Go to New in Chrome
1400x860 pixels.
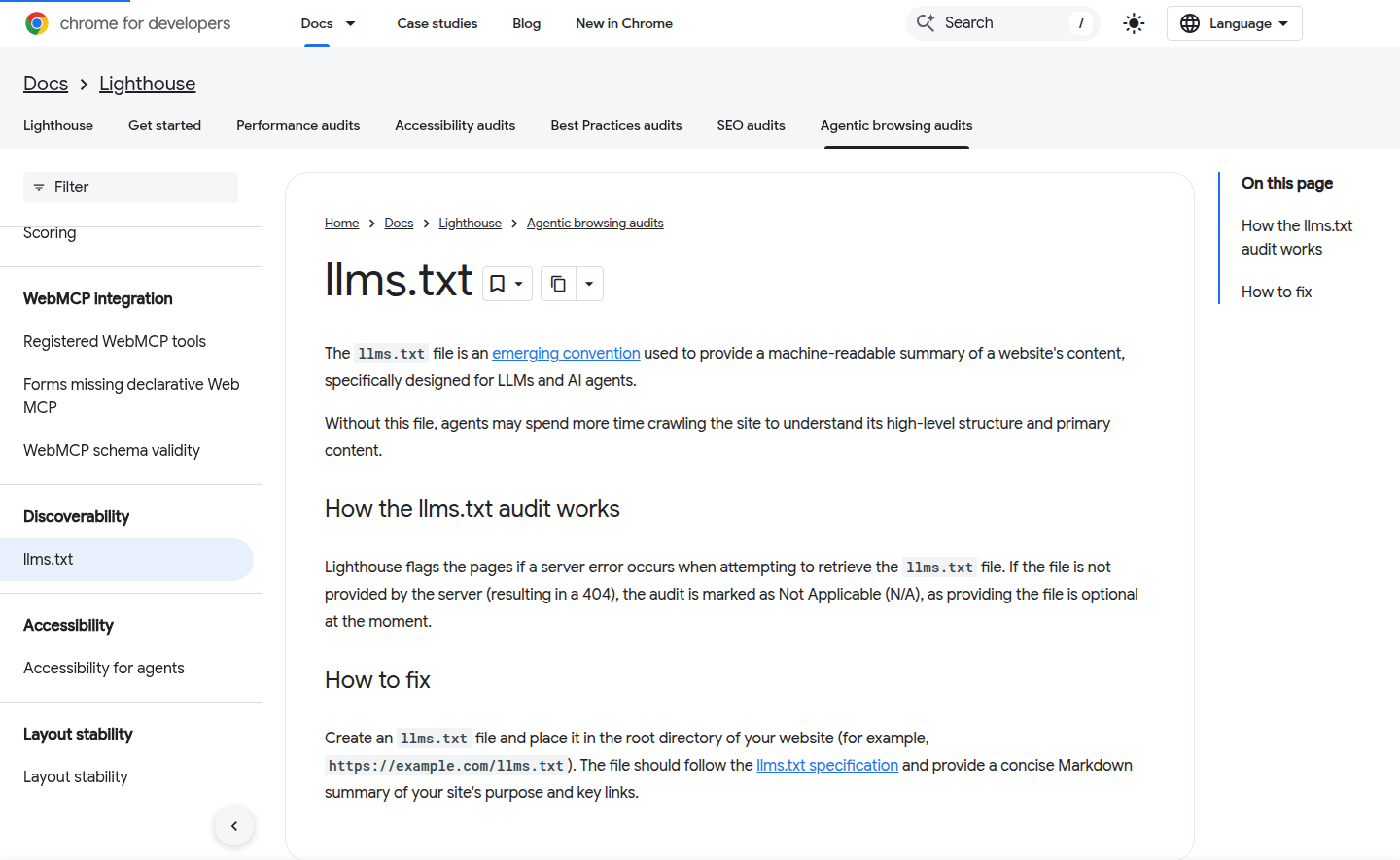pyautogui.click(x=624, y=23)
